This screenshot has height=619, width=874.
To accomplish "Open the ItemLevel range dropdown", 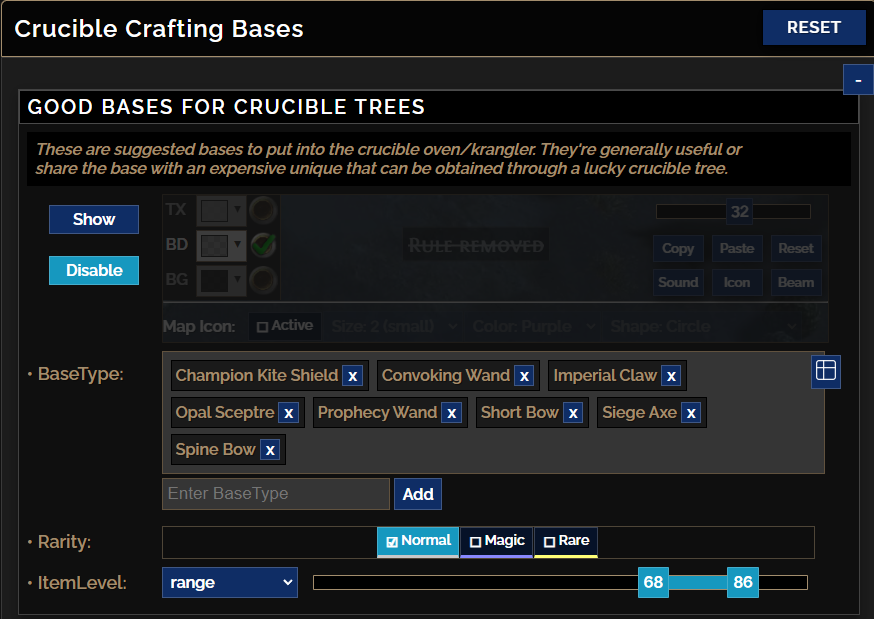I will point(229,582).
